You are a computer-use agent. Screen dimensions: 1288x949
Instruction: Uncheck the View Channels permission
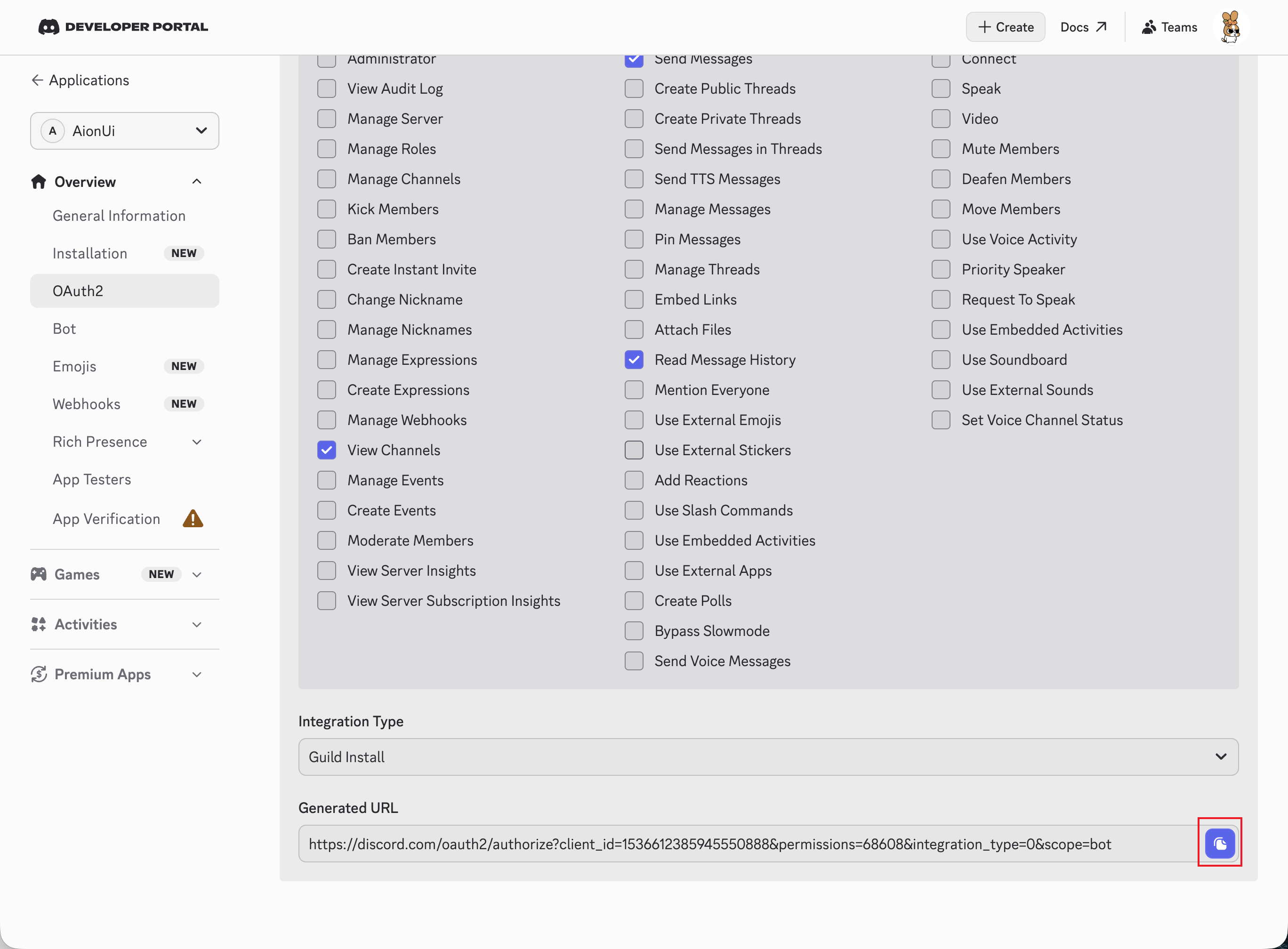pyautogui.click(x=327, y=450)
